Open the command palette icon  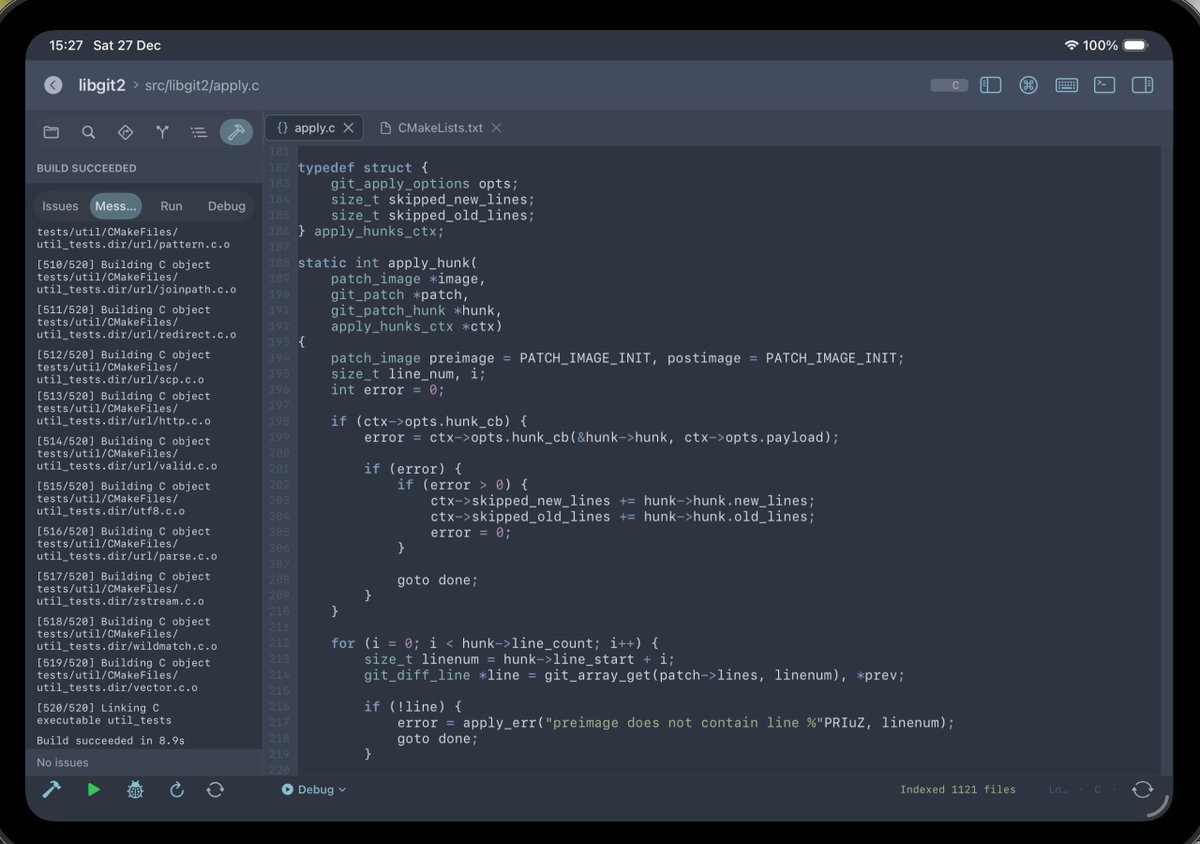tap(1028, 85)
